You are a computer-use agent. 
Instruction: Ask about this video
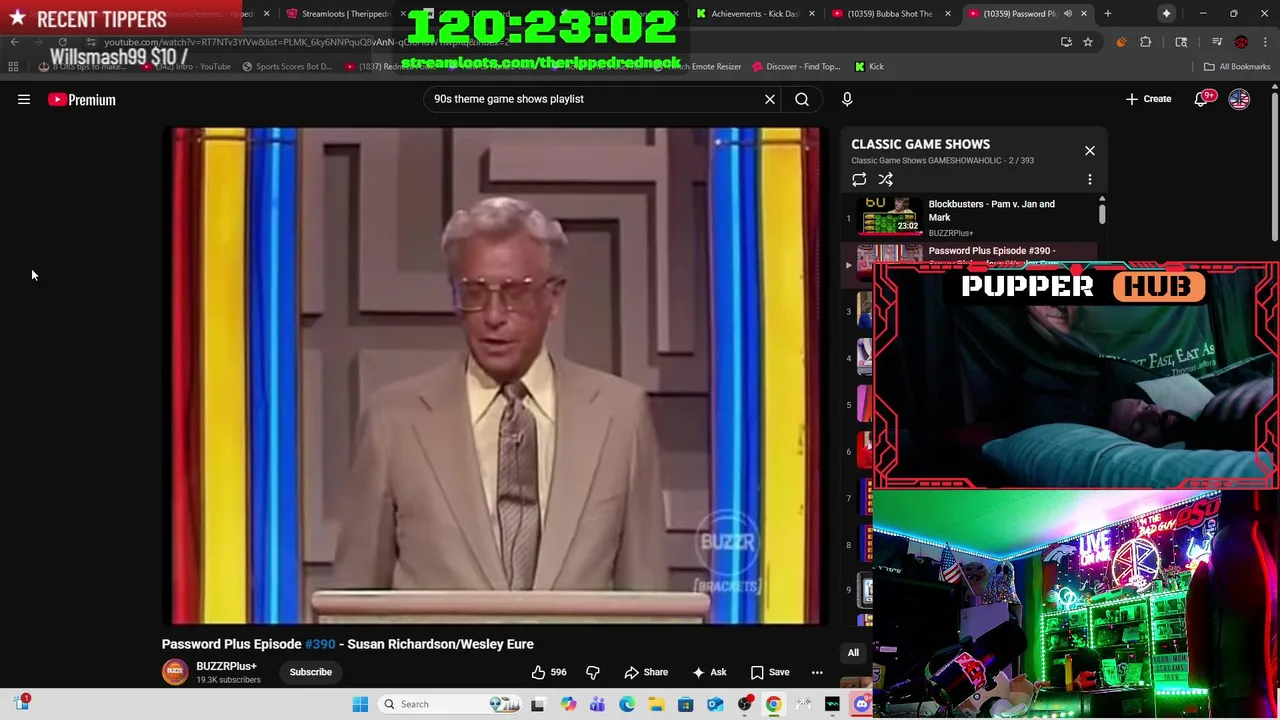coord(709,672)
